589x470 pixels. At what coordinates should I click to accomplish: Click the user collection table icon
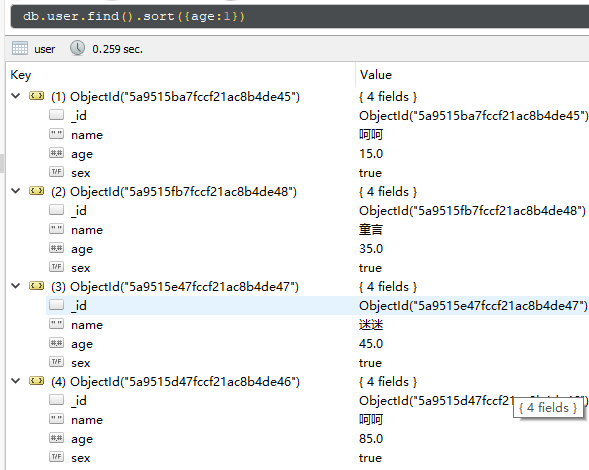click(20, 48)
